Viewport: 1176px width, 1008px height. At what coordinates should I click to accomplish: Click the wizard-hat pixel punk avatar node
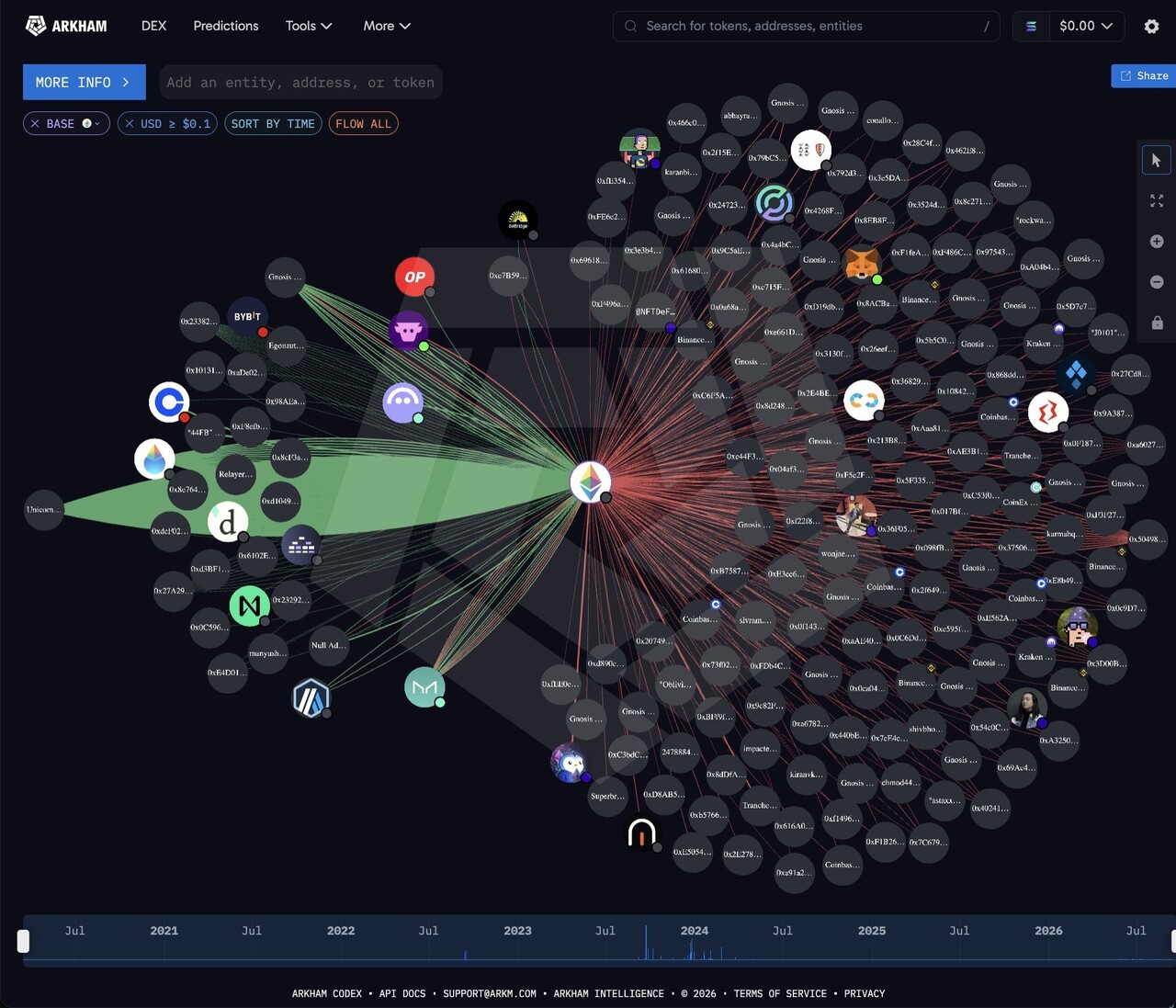(x=1077, y=628)
